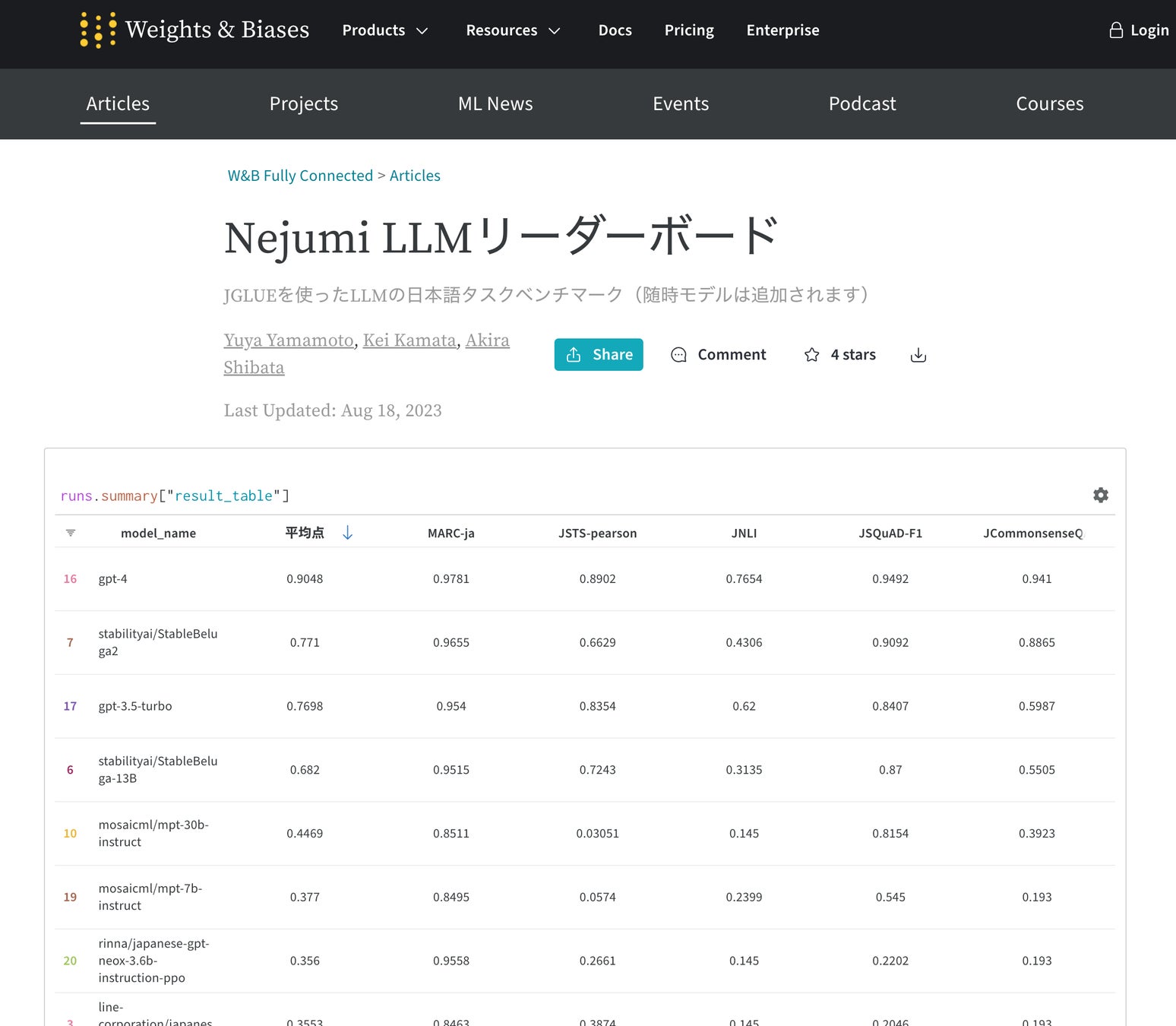Click the 0.03051 JSTS-pearson value
This screenshot has width=1176, height=1026.
click(x=598, y=834)
